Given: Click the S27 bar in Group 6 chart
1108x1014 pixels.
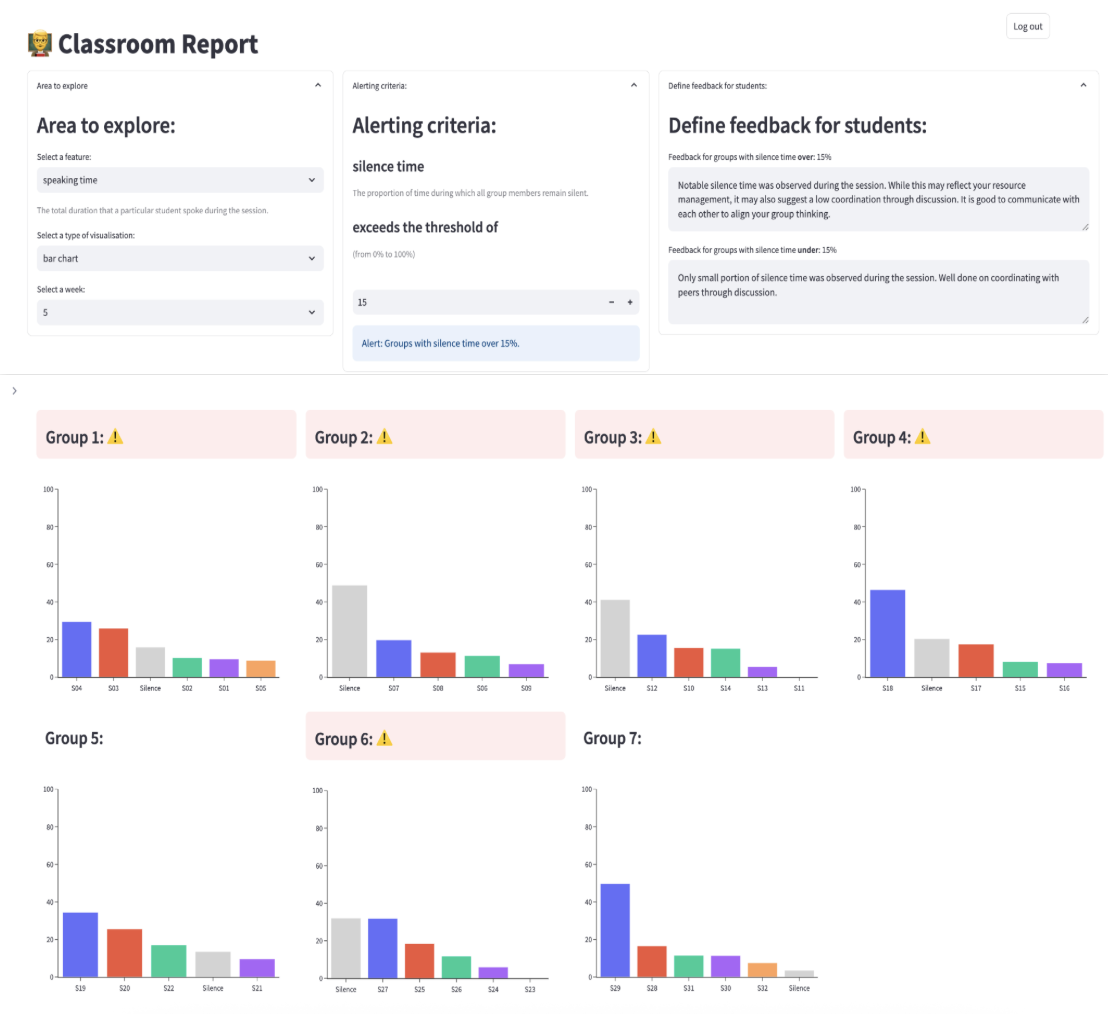Looking at the screenshot, I should coord(382,948).
